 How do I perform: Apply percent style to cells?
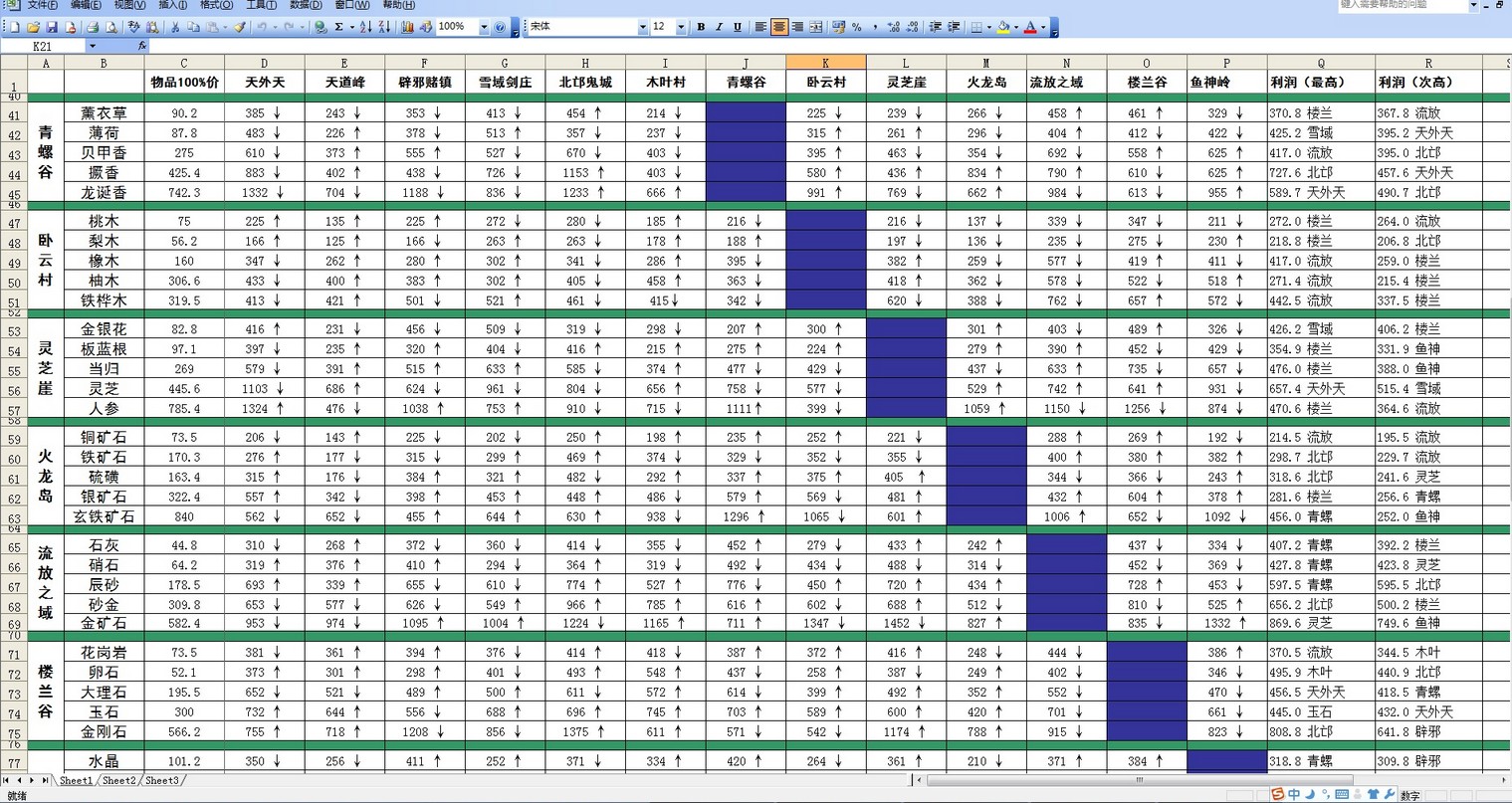(856, 27)
